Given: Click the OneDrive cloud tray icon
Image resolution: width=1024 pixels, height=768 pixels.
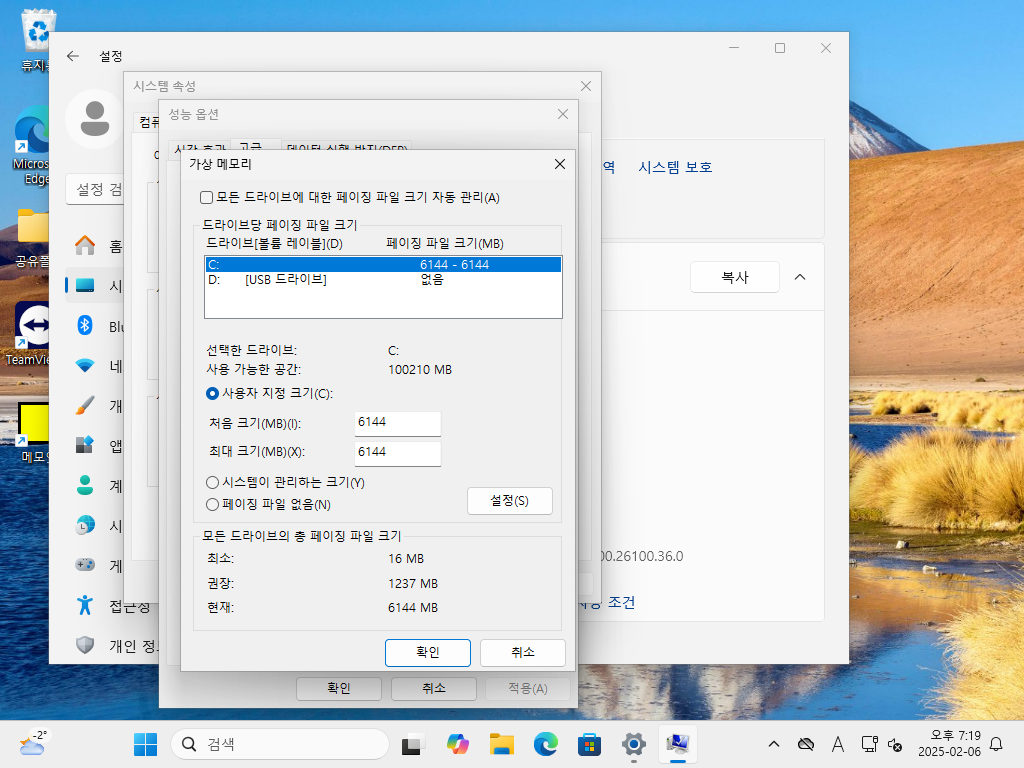Looking at the screenshot, I should pos(806,744).
